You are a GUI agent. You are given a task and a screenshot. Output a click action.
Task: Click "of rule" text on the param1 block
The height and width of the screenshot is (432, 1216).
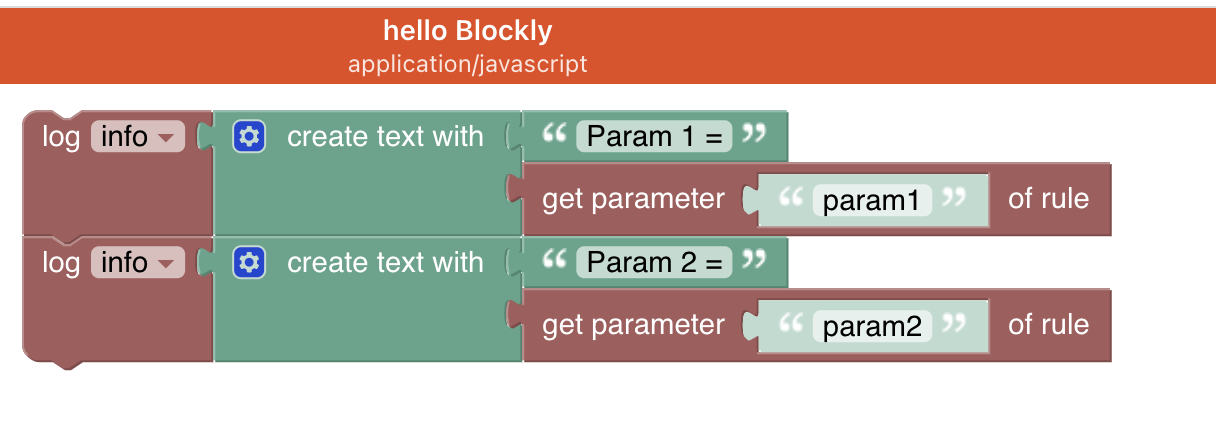point(1048,199)
